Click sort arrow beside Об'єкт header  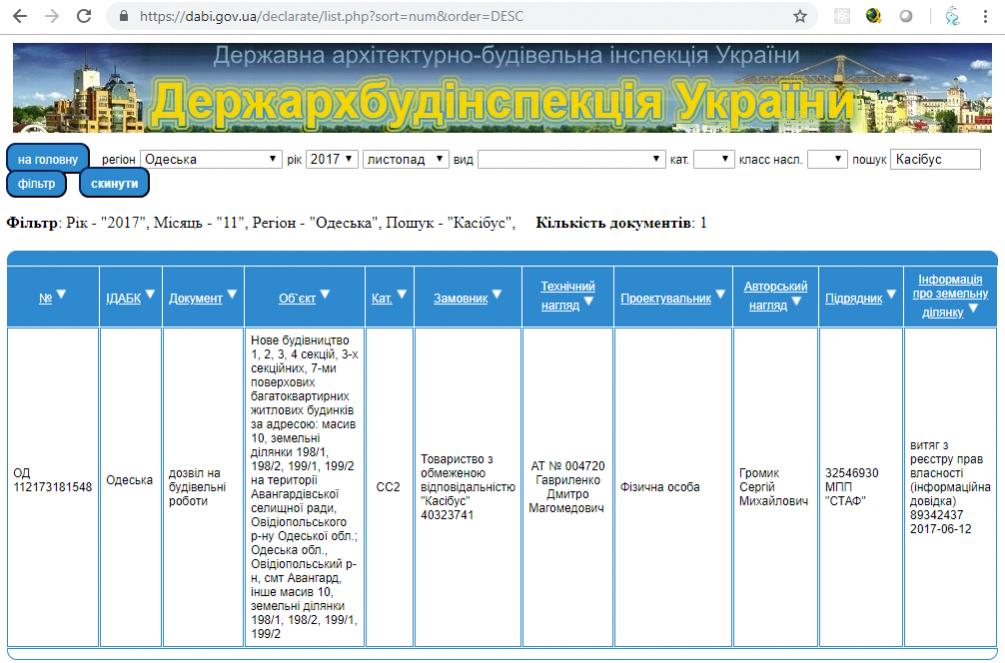pyautogui.click(x=325, y=295)
